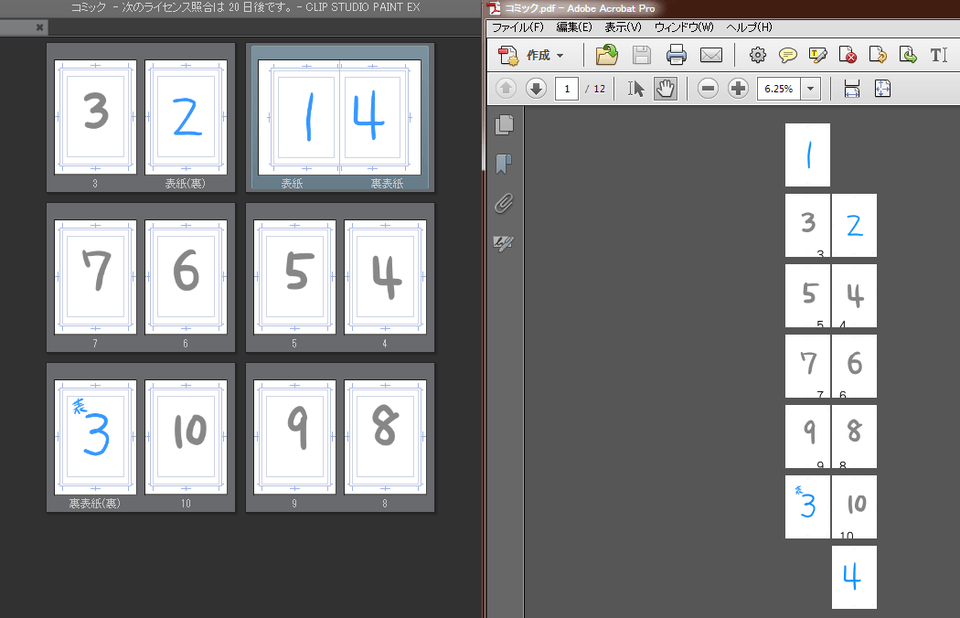Activate the text selection cursor tool
Viewport: 960px width, 618px height.
coord(636,89)
